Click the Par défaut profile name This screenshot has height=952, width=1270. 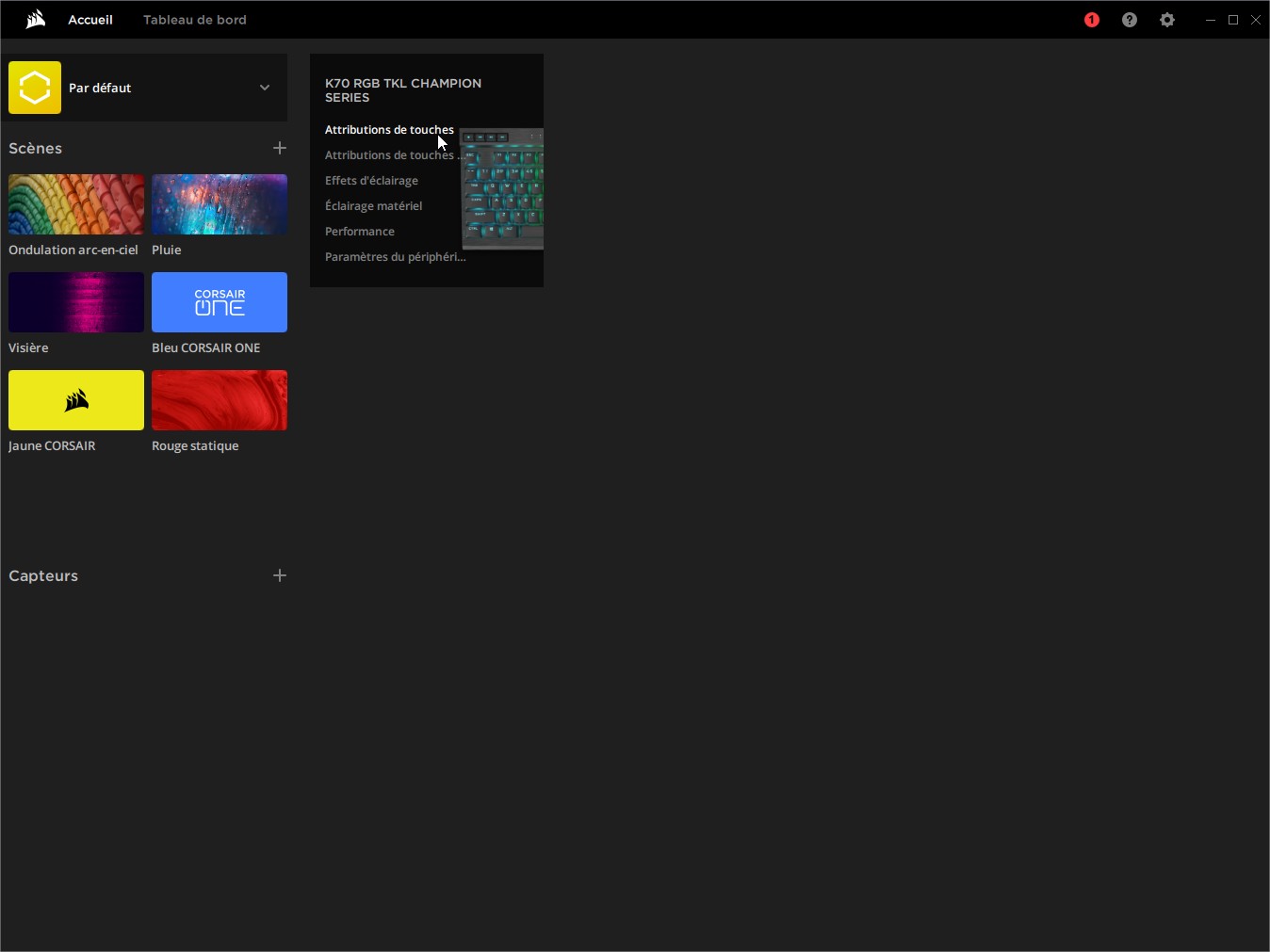(x=100, y=88)
